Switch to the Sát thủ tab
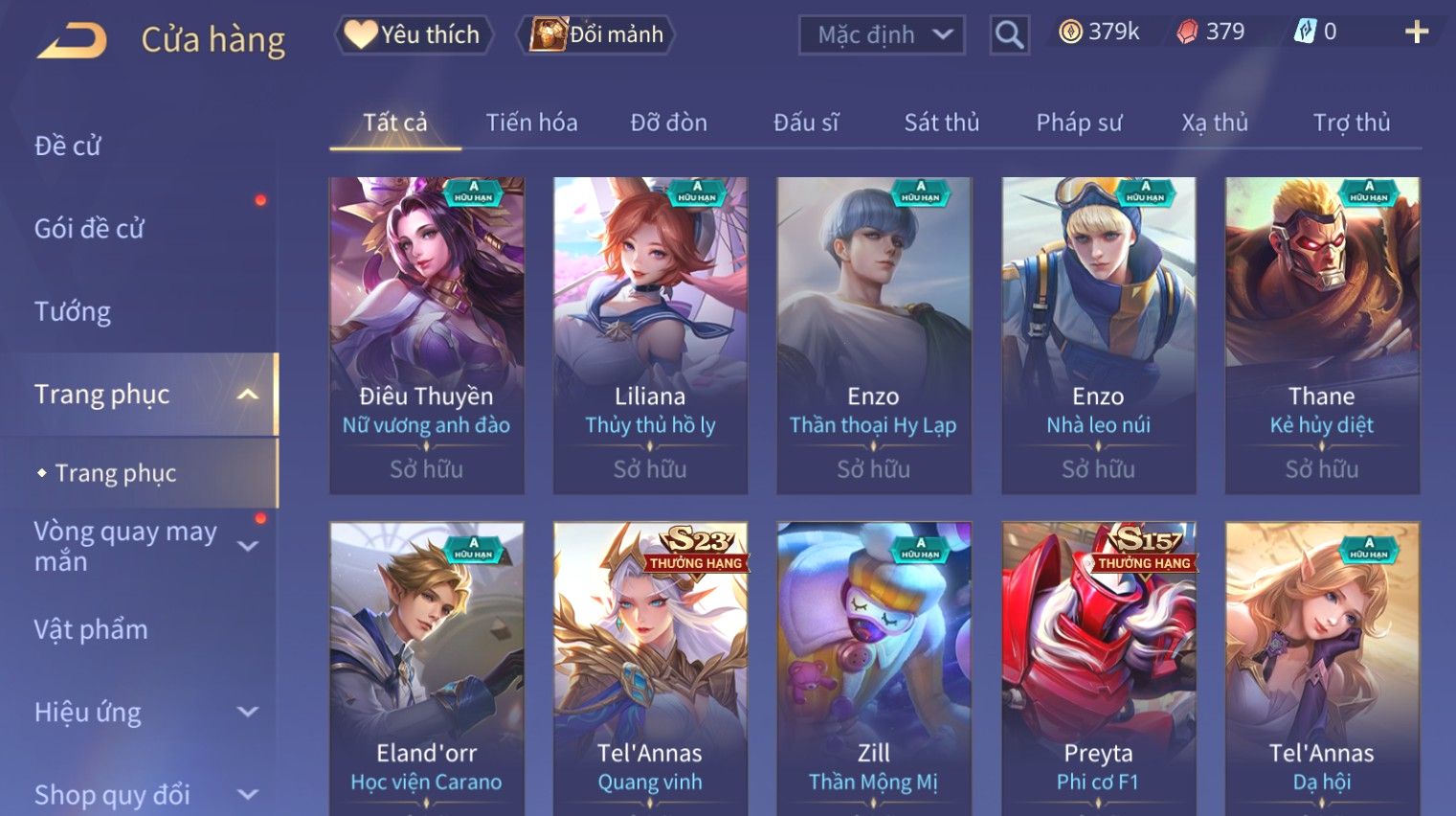The width and height of the screenshot is (1456, 816). tap(942, 123)
